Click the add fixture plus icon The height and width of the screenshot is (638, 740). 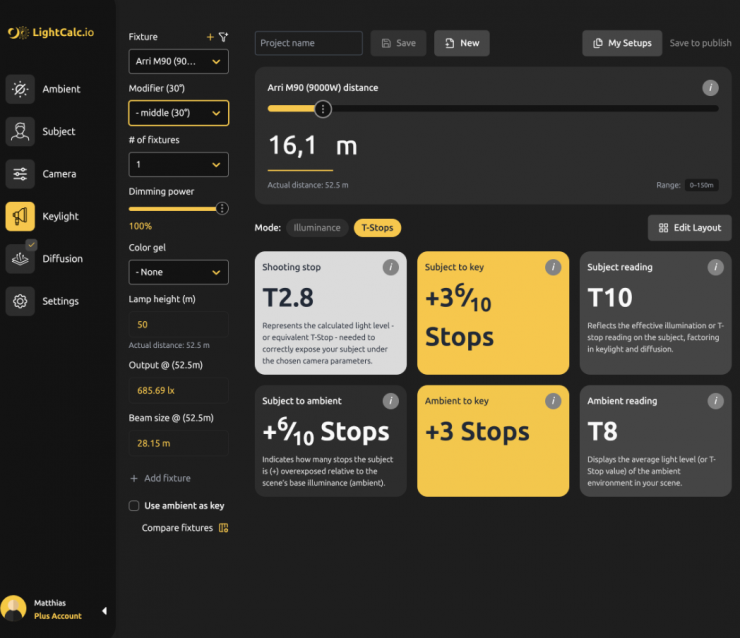pyautogui.click(x=210, y=37)
